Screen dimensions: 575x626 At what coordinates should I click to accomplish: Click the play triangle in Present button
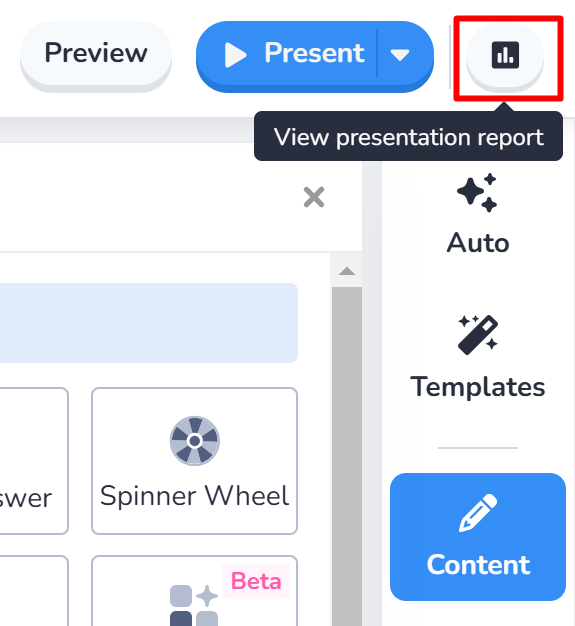(x=236, y=55)
